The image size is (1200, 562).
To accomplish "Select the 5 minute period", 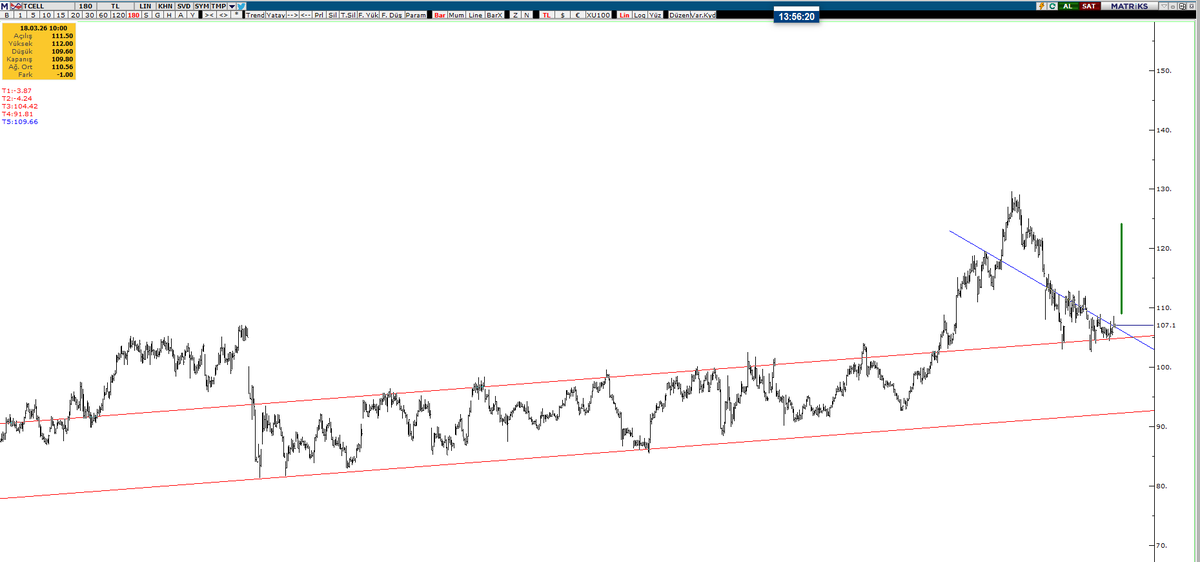I will [33, 16].
